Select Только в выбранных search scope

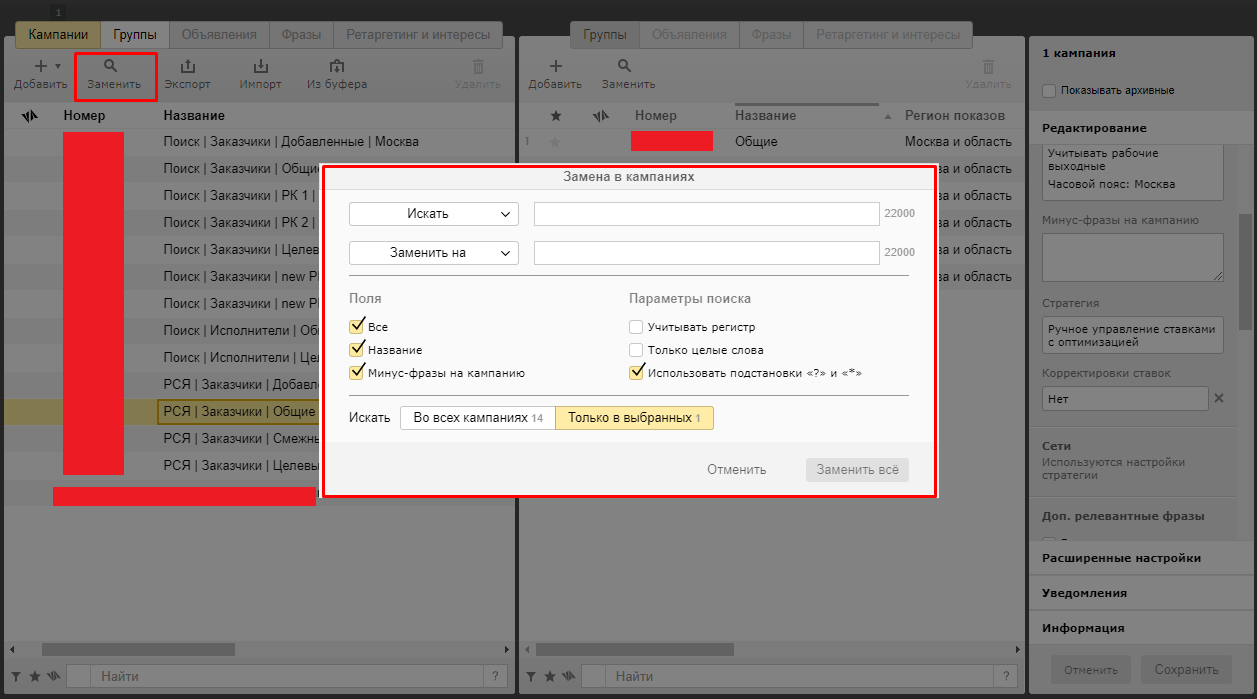[x=634, y=418]
